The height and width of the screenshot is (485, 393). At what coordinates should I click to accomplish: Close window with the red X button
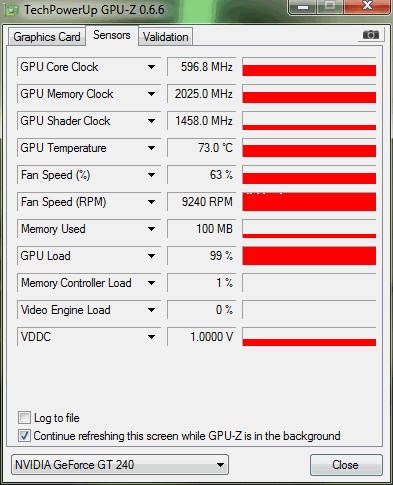click(367, 6)
